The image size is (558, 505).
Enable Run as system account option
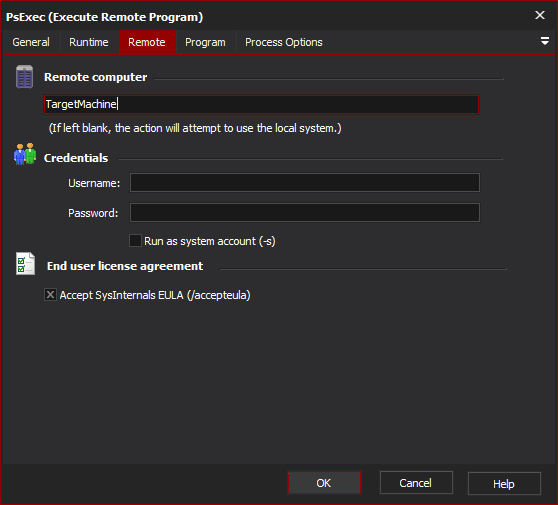coord(135,241)
